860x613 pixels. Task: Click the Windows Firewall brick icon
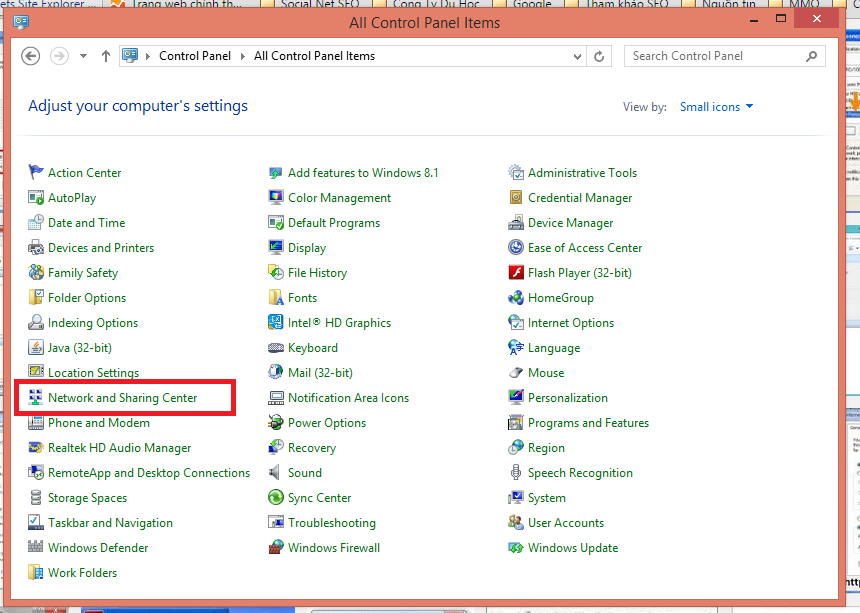pyautogui.click(x=276, y=548)
